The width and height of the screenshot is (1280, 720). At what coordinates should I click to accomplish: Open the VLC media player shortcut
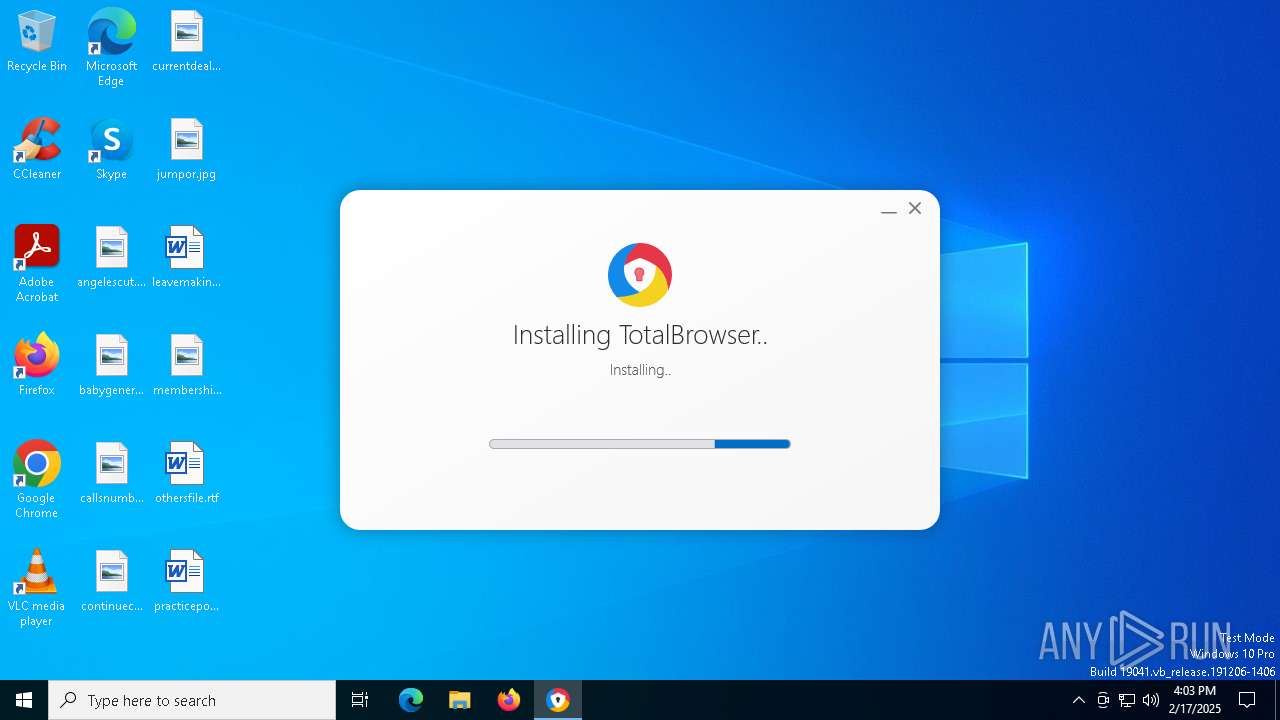coord(37,587)
